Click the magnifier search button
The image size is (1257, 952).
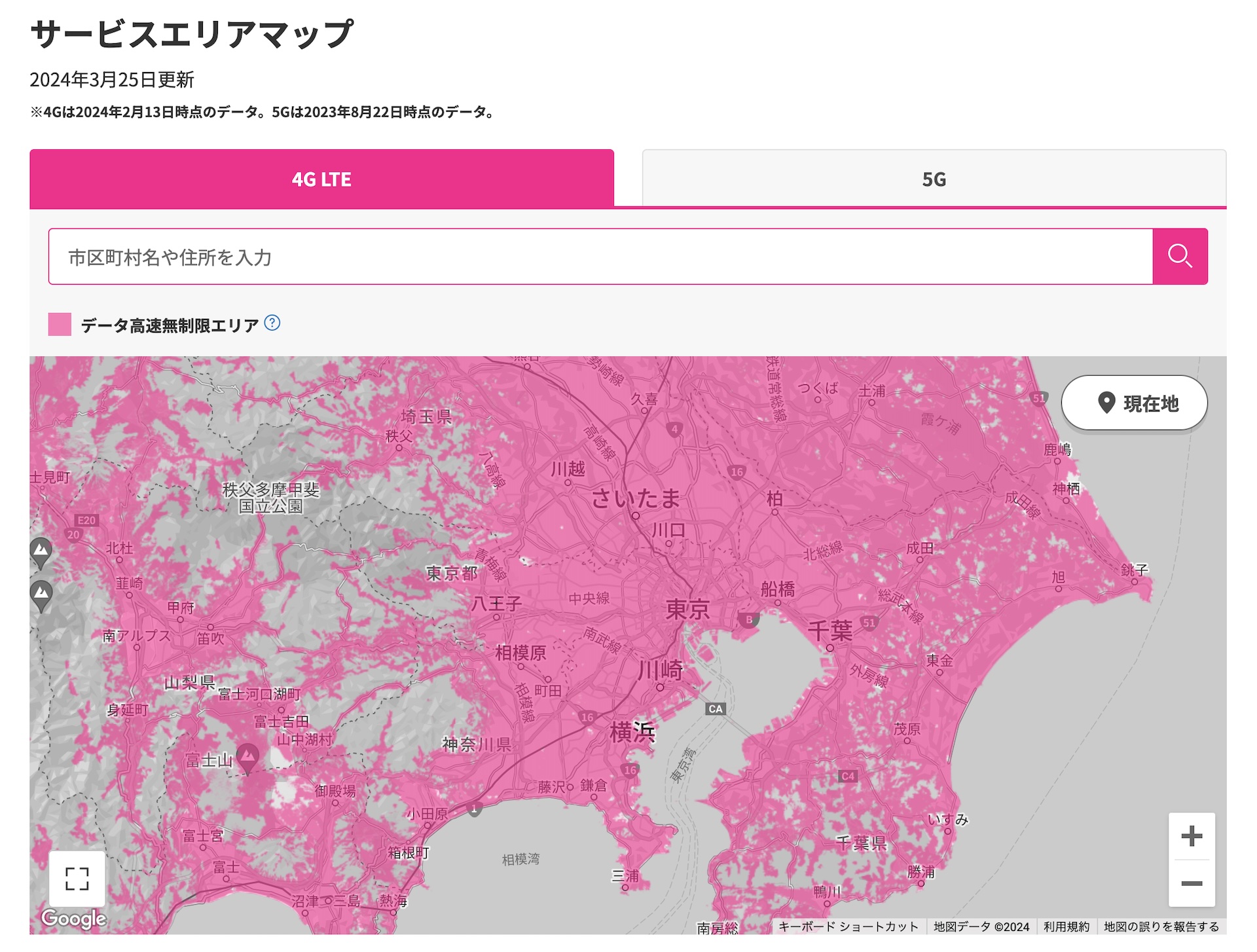click(1179, 256)
